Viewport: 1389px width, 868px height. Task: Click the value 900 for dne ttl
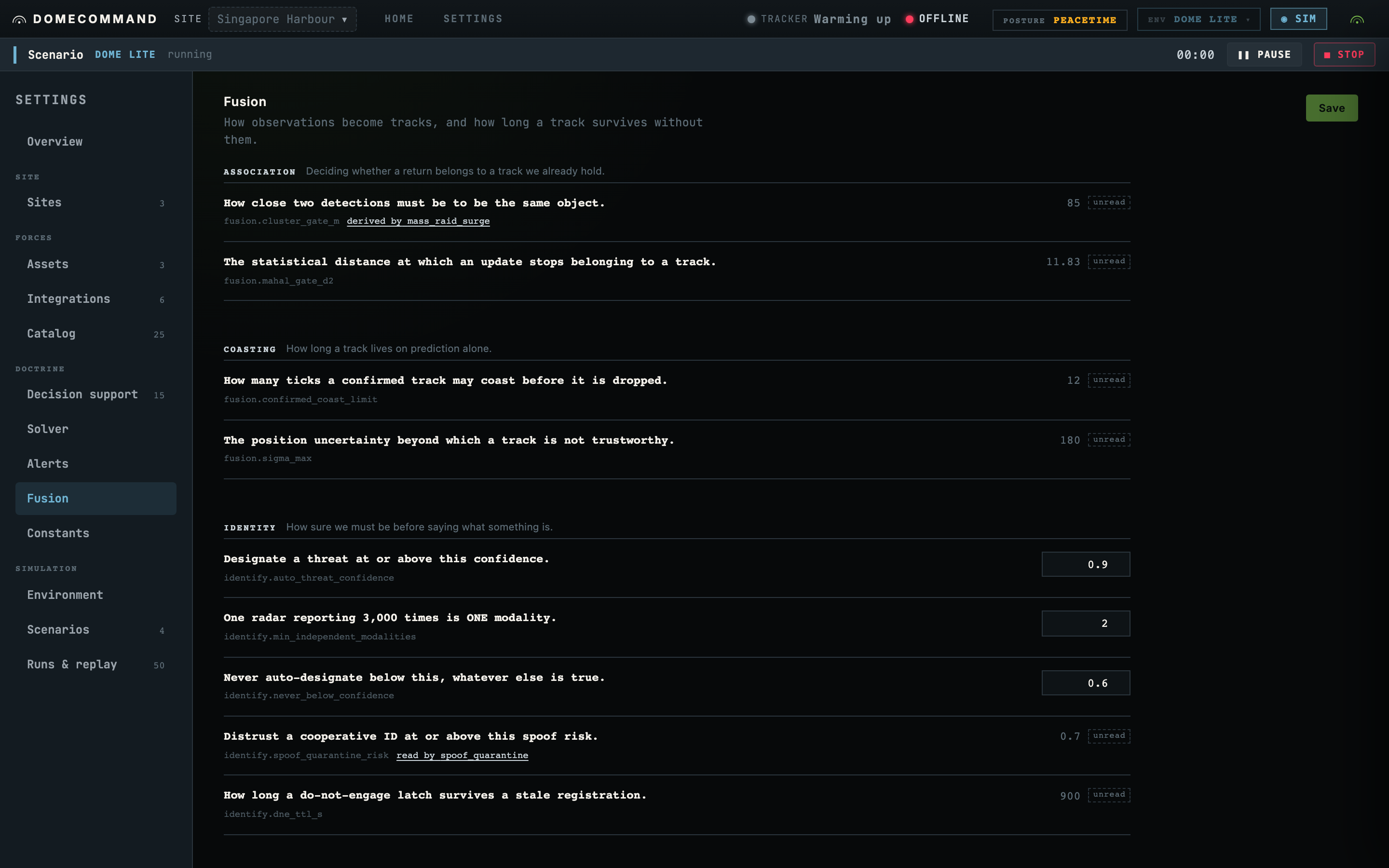(1070, 796)
